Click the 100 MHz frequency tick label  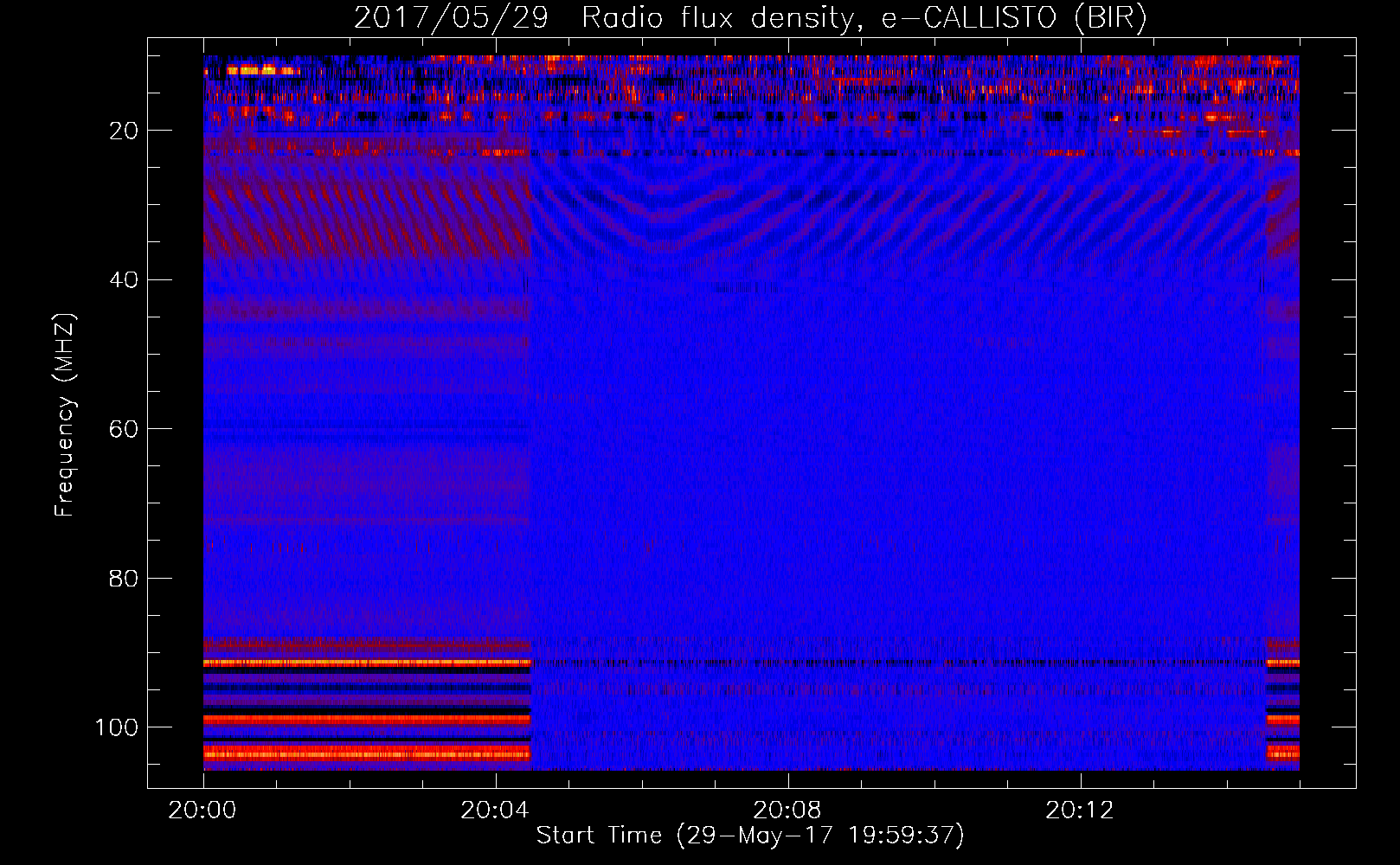click(116, 727)
